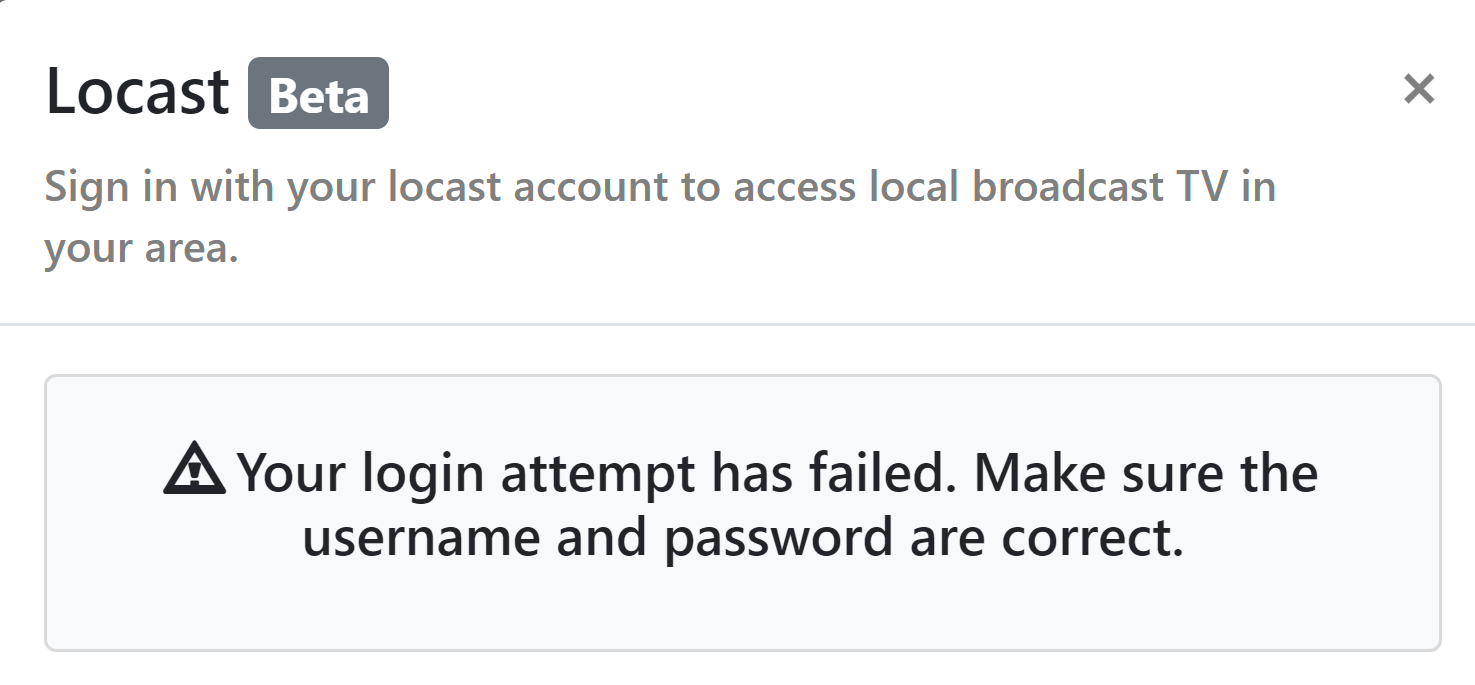This screenshot has width=1475, height=685.
Task: Close the Locast sign-in dialog
Action: pos(1419,90)
